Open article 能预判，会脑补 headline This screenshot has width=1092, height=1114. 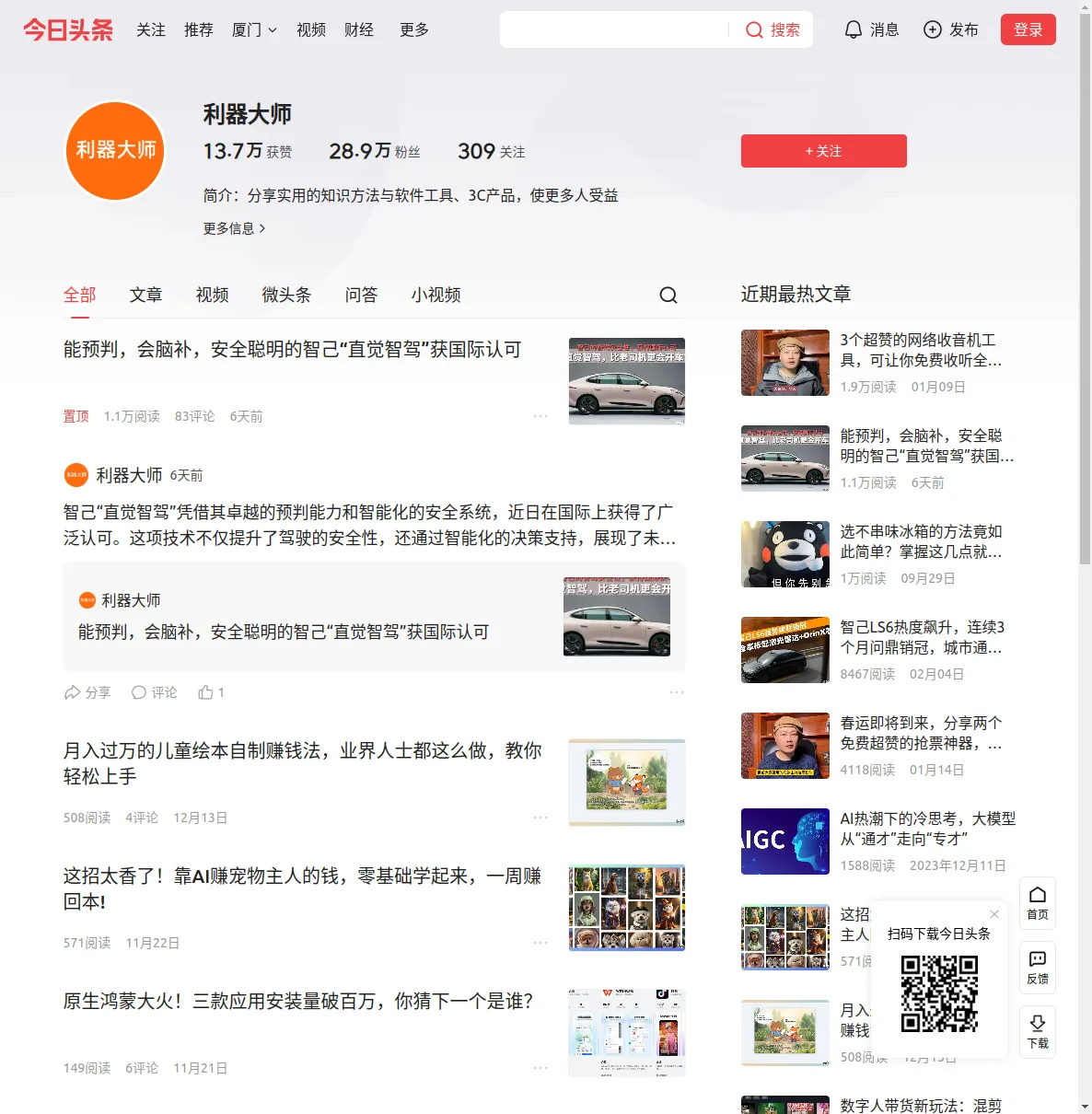[293, 350]
